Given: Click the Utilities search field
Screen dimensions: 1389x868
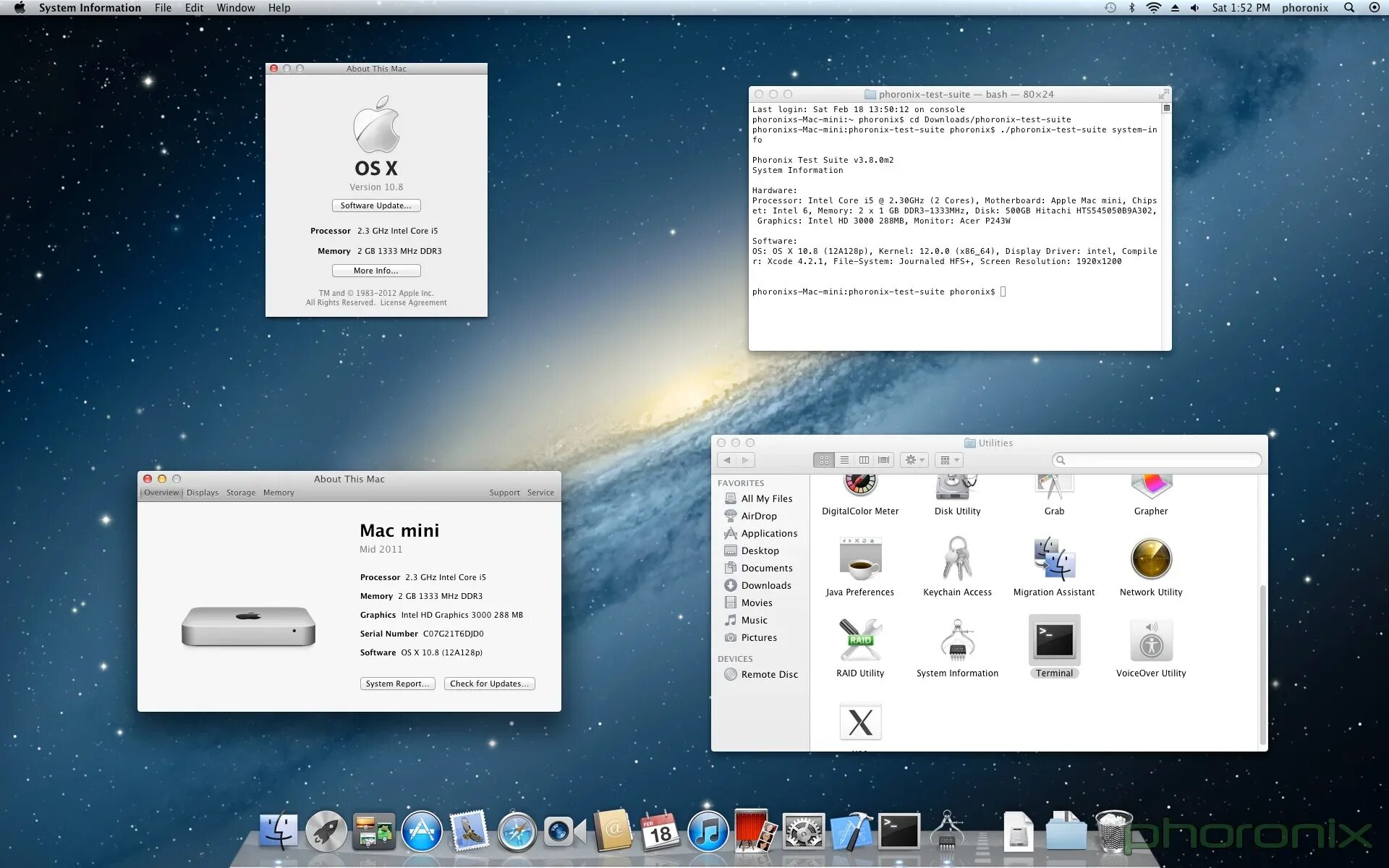Looking at the screenshot, I should (1157, 460).
